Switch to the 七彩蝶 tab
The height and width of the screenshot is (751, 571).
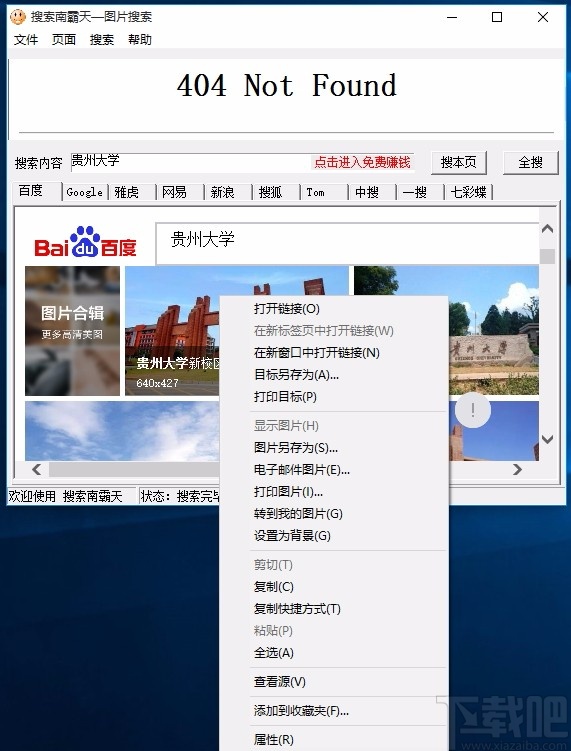click(468, 192)
